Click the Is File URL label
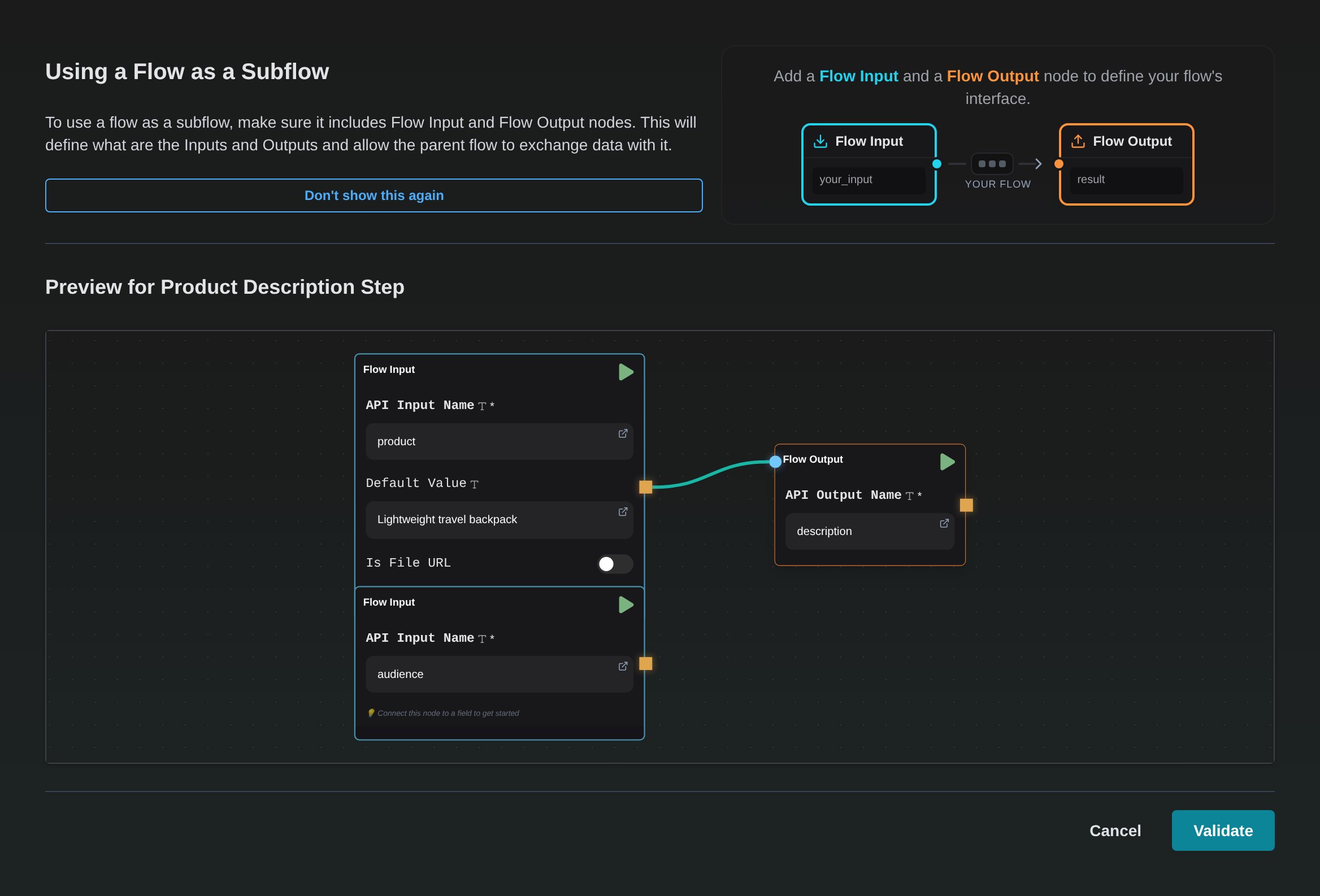Image resolution: width=1320 pixels, height=896 pixels. tap(409, 563)
